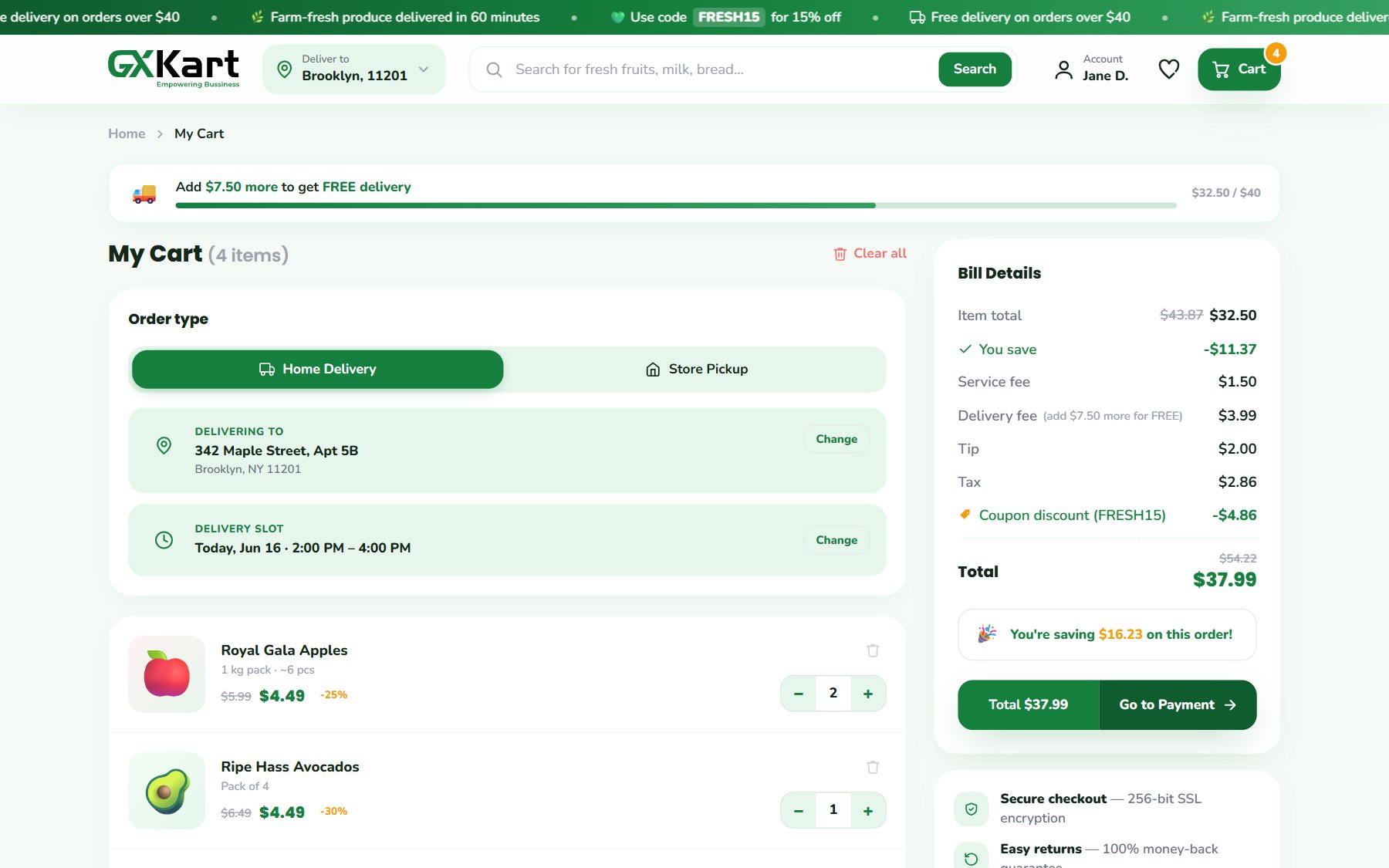Delete Royal Gala Apples with trash icon
Screen dimensions: 1389x868
pos(873,650)
